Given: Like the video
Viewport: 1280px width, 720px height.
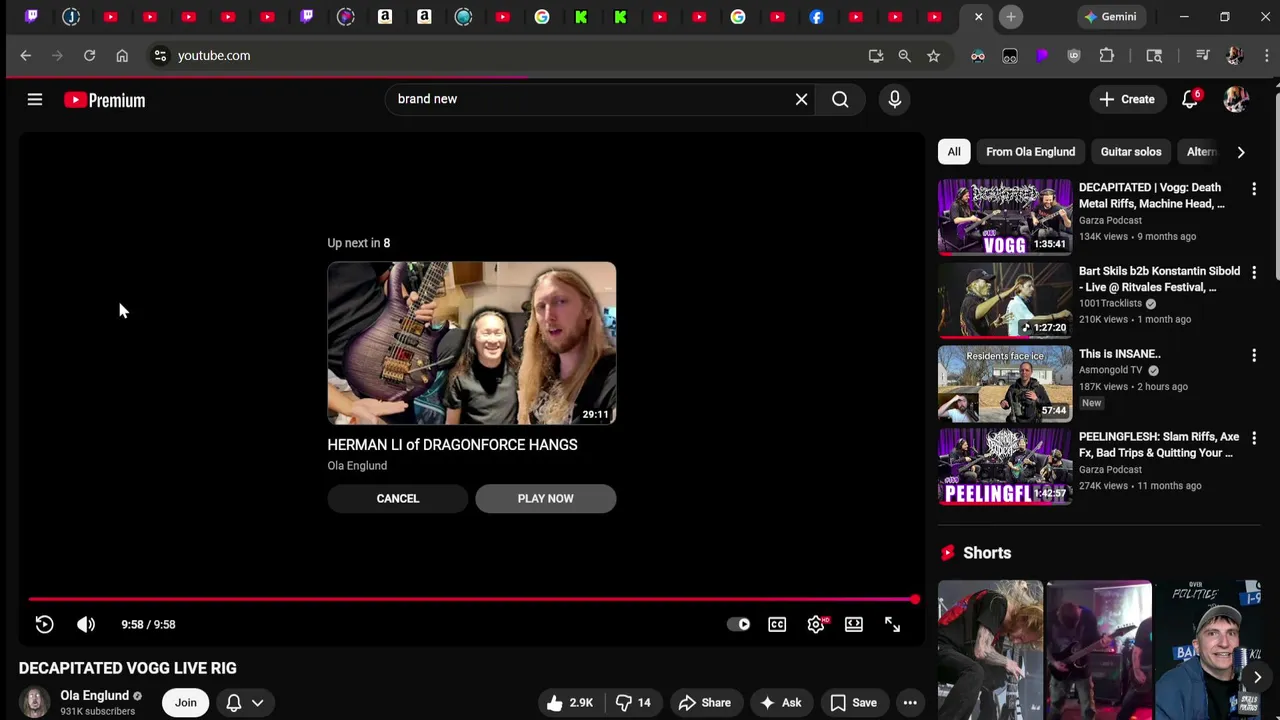Looking at the screenshot, I should point(568,702).
